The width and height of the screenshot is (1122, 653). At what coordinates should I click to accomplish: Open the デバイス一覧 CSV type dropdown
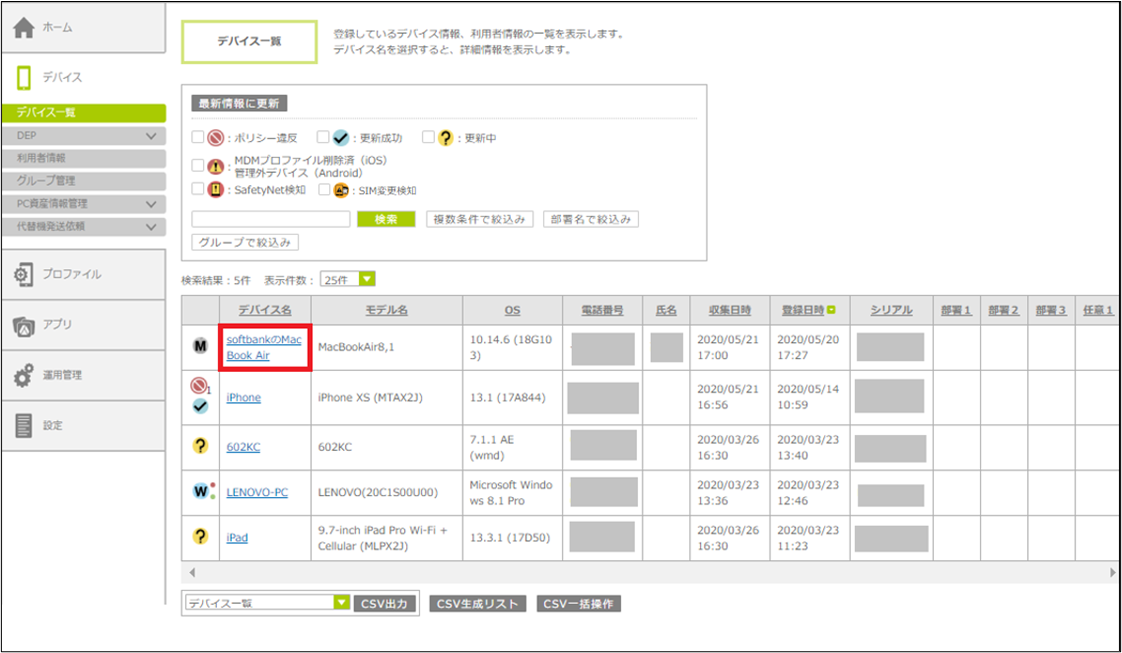(266, 603)
